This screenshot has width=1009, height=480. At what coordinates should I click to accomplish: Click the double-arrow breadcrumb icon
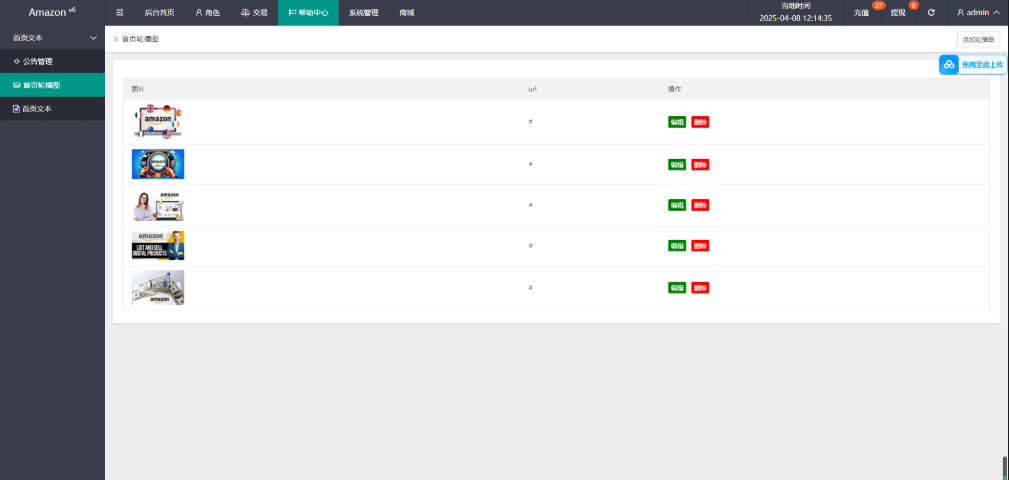pyautogui.click(x=116, y=39)
